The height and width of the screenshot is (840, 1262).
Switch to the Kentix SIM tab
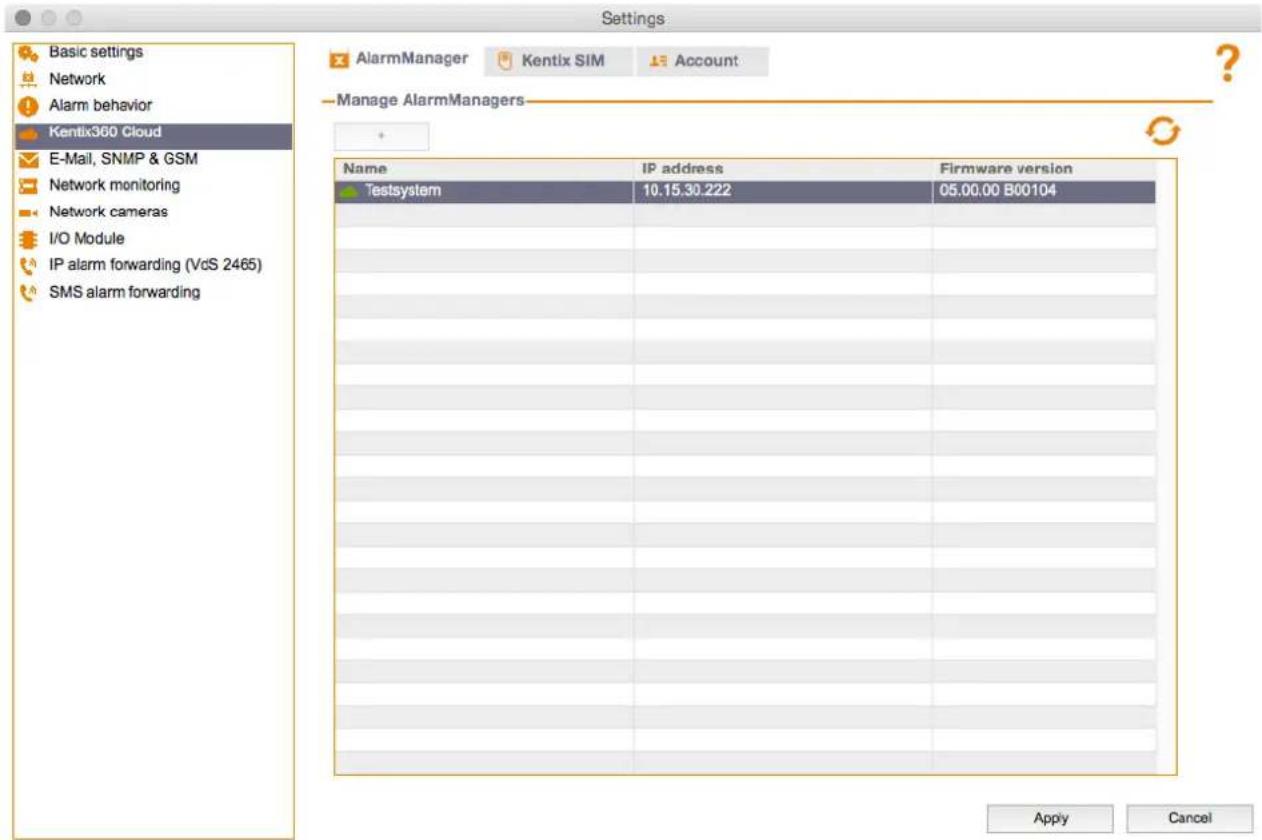pyautogui.click(x=557, y=61)
